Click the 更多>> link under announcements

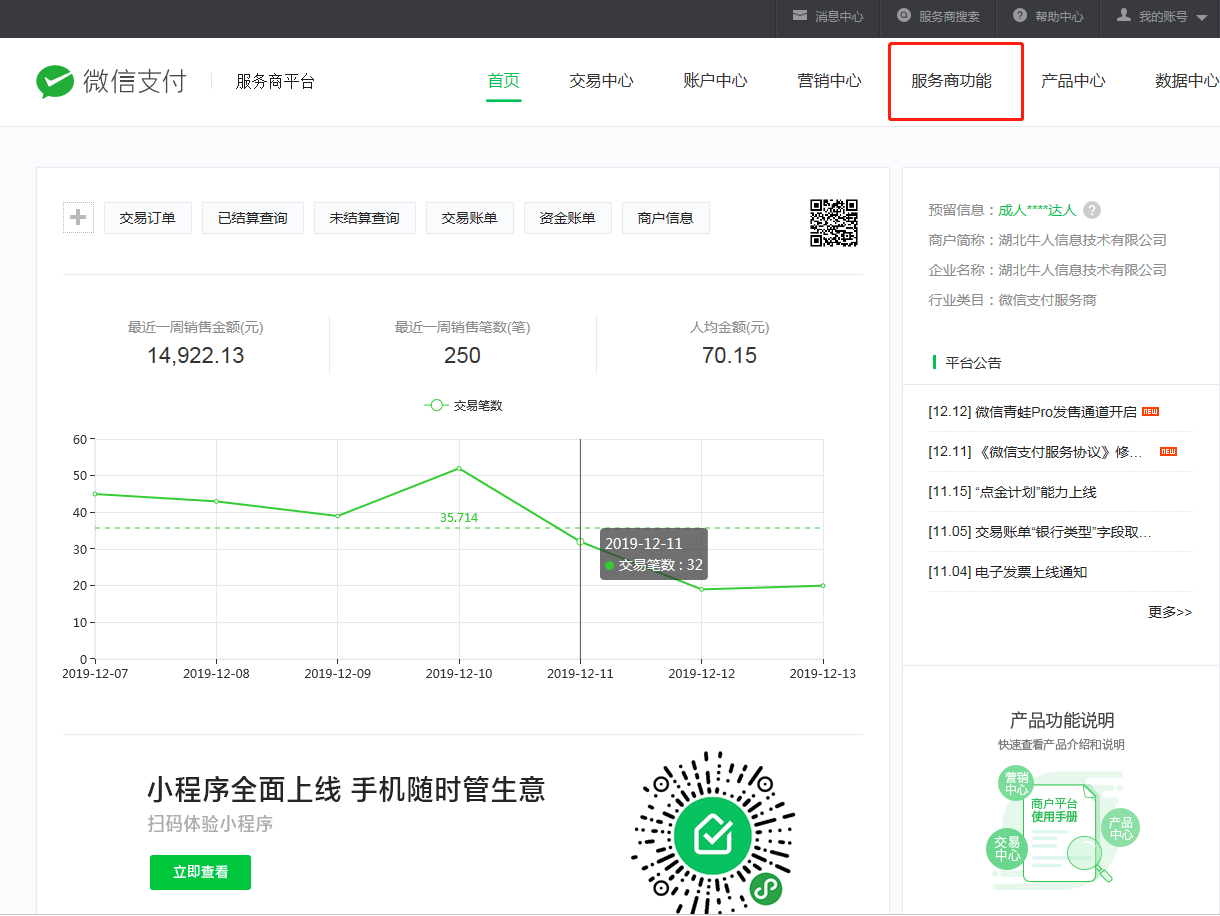1170,612
